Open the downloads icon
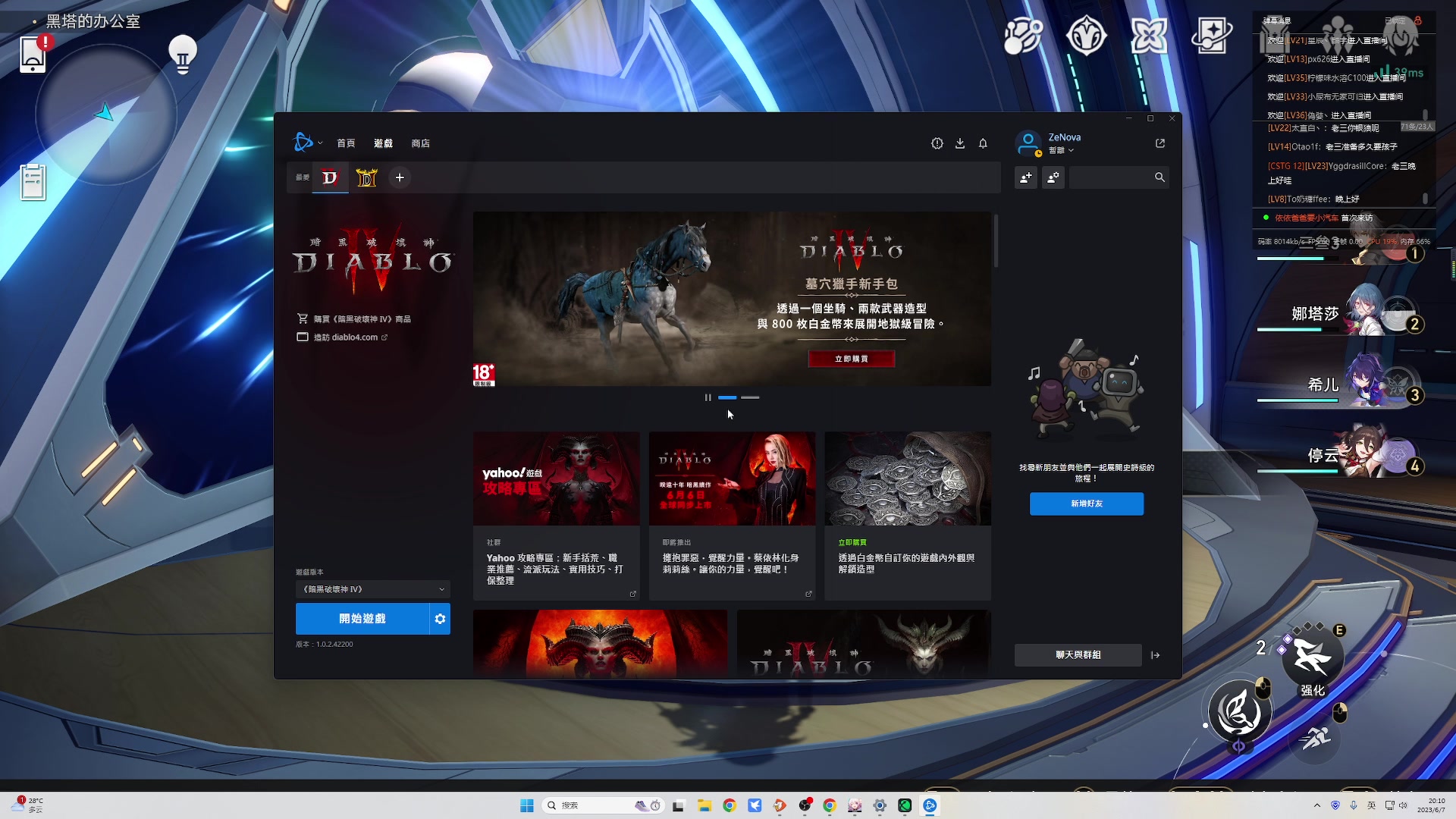 [960, 143]
